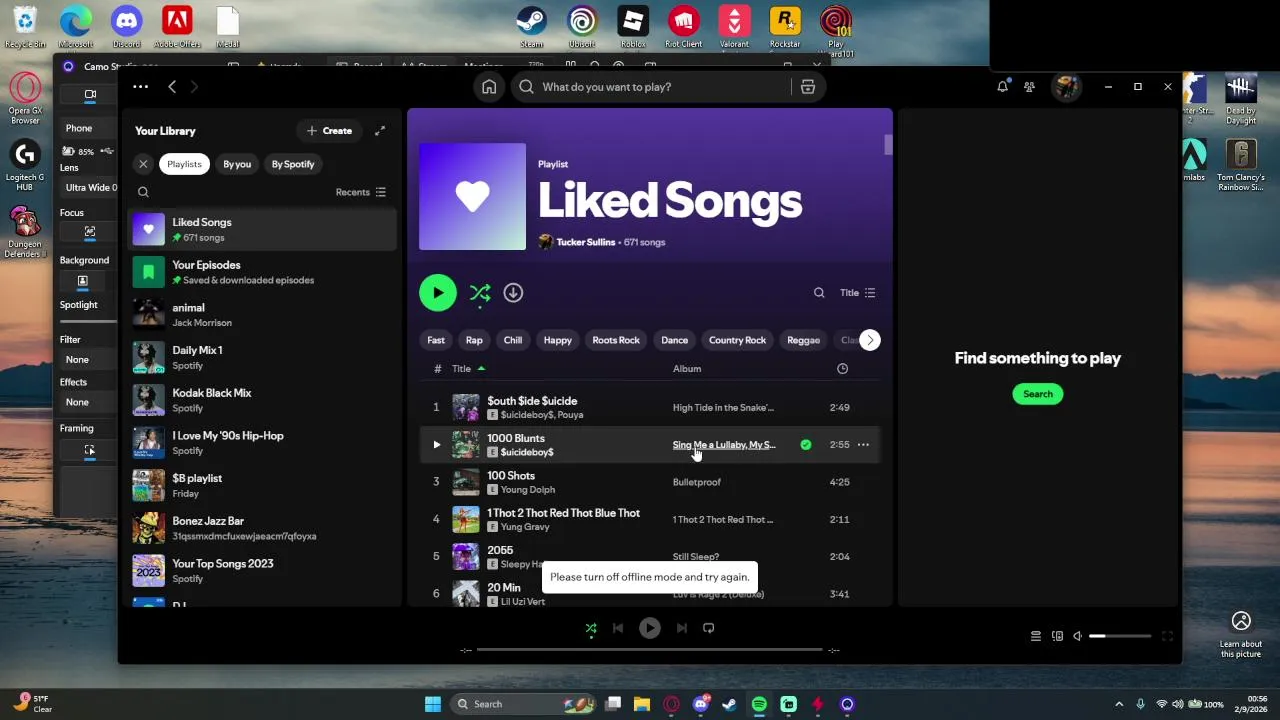Open File Explorer from the taskbar

tap(642, 704)
